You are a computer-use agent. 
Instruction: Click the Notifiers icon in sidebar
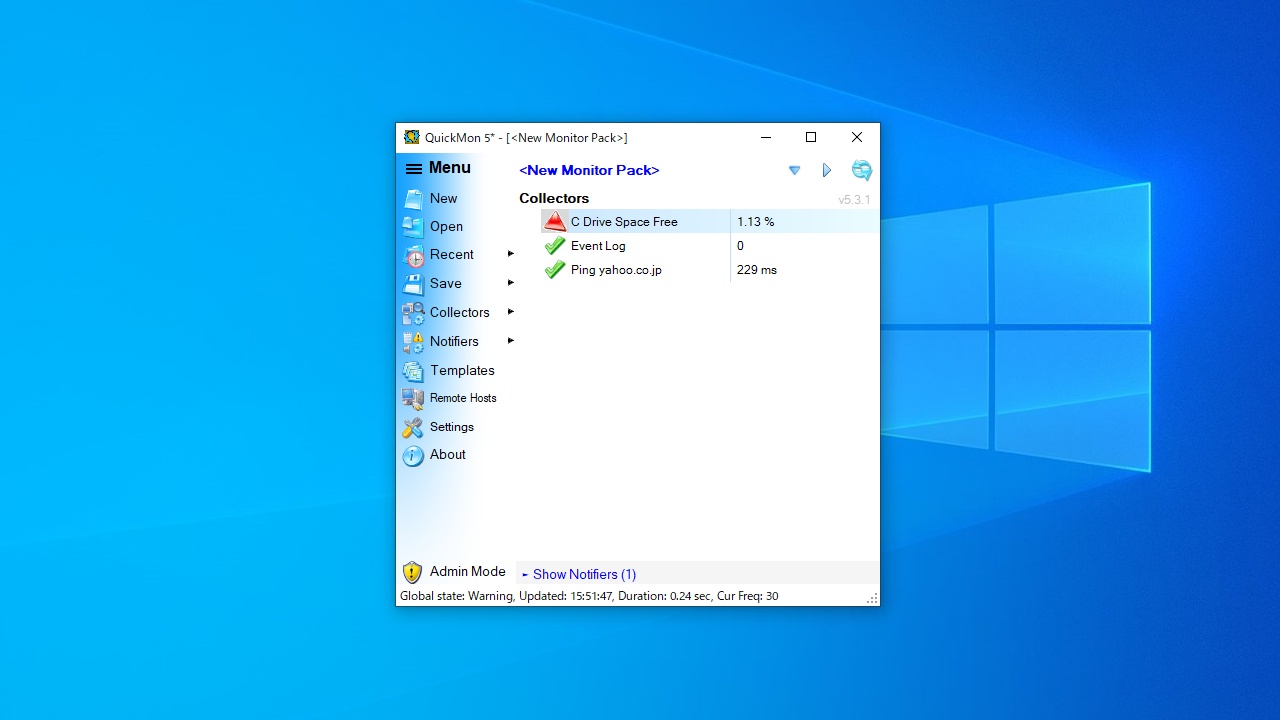pyautogui.click(x=413, y=342)
